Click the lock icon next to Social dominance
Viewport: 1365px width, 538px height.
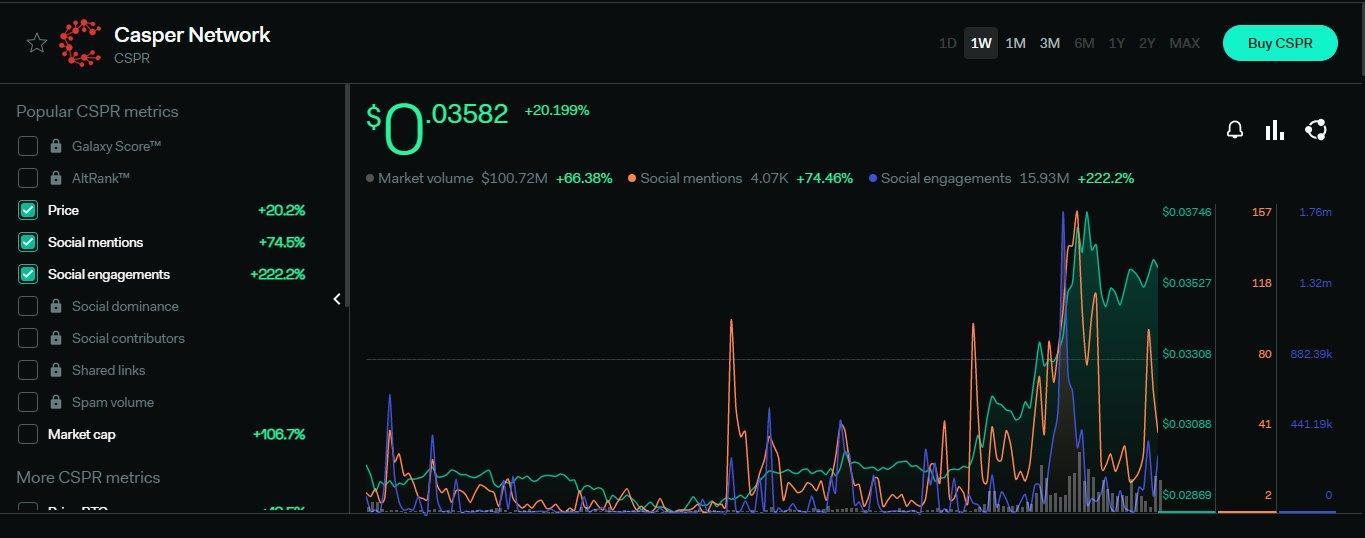pos(56,306)
